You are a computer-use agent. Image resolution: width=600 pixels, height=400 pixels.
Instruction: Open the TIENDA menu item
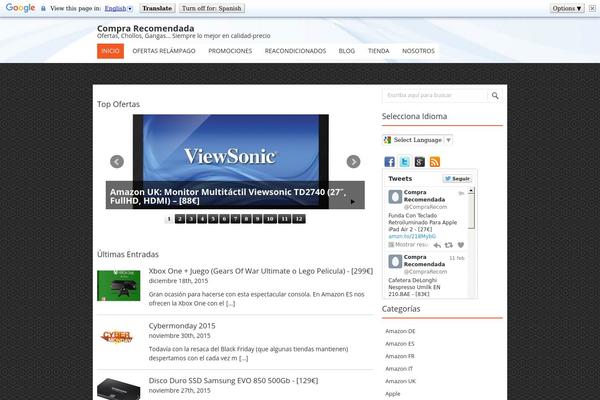[x=378, y=51]
